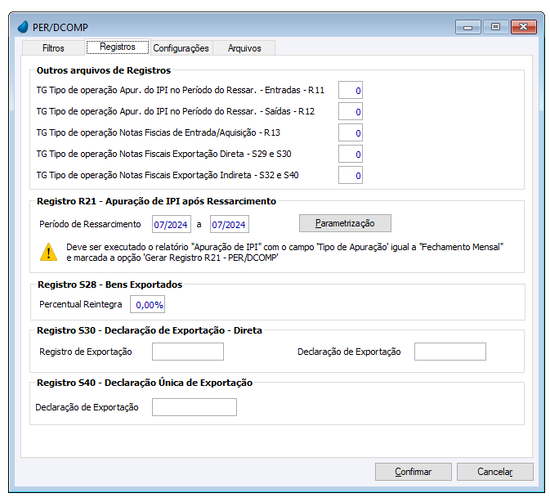This screenshot has height=502, width=550.
Task: Focus the Entrada/Aquisição - R13 TG field
Action: (350, 133)
